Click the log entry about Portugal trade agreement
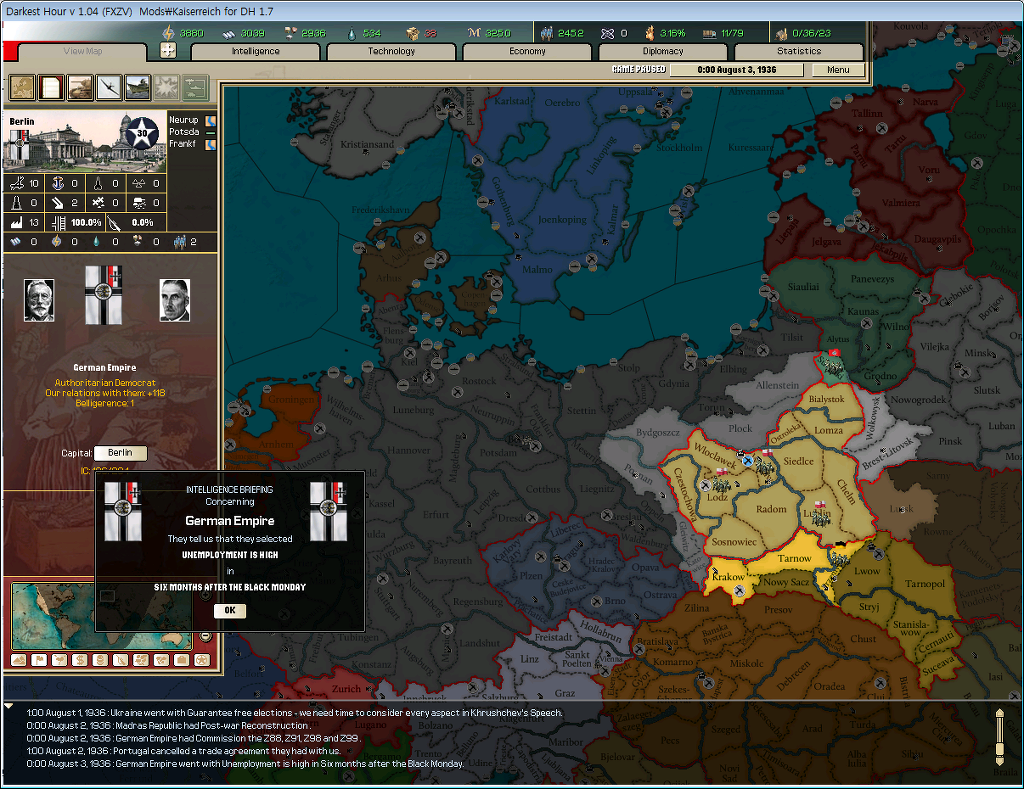 [x=184, y=750]
